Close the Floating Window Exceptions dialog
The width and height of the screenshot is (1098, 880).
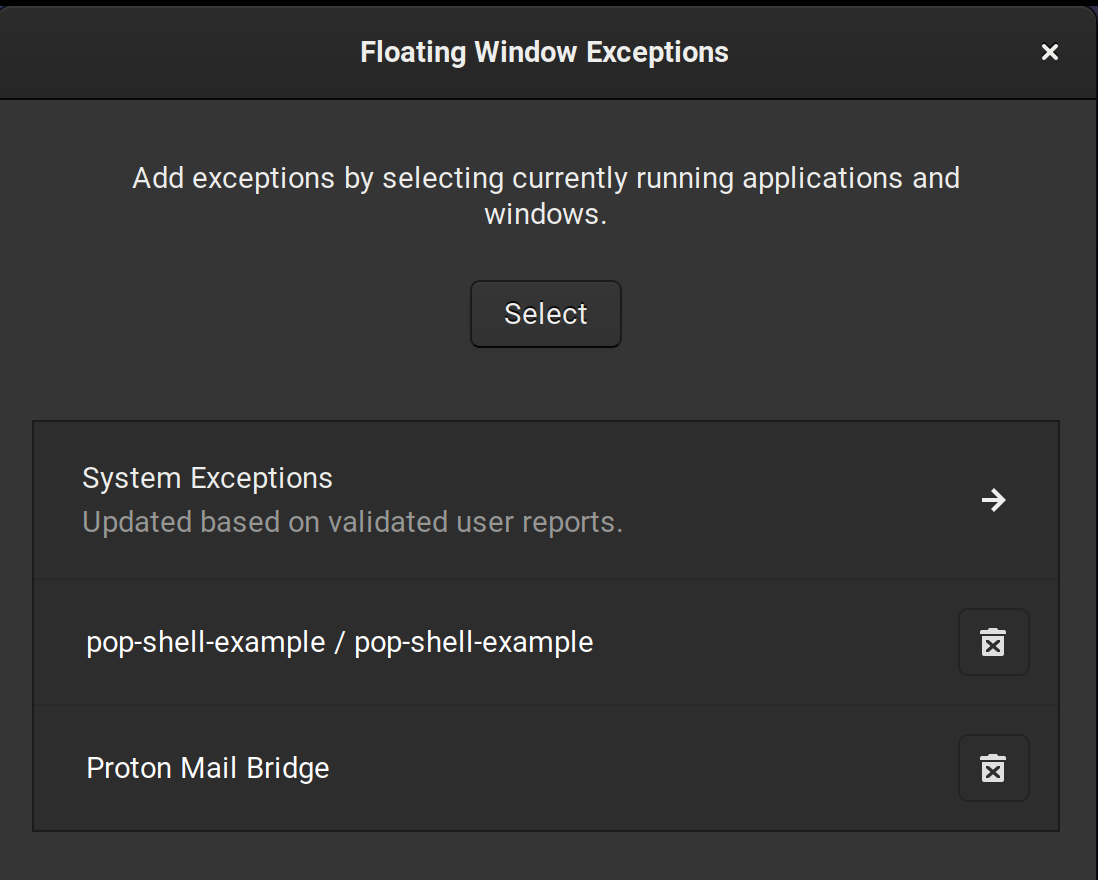point(1049,51)
